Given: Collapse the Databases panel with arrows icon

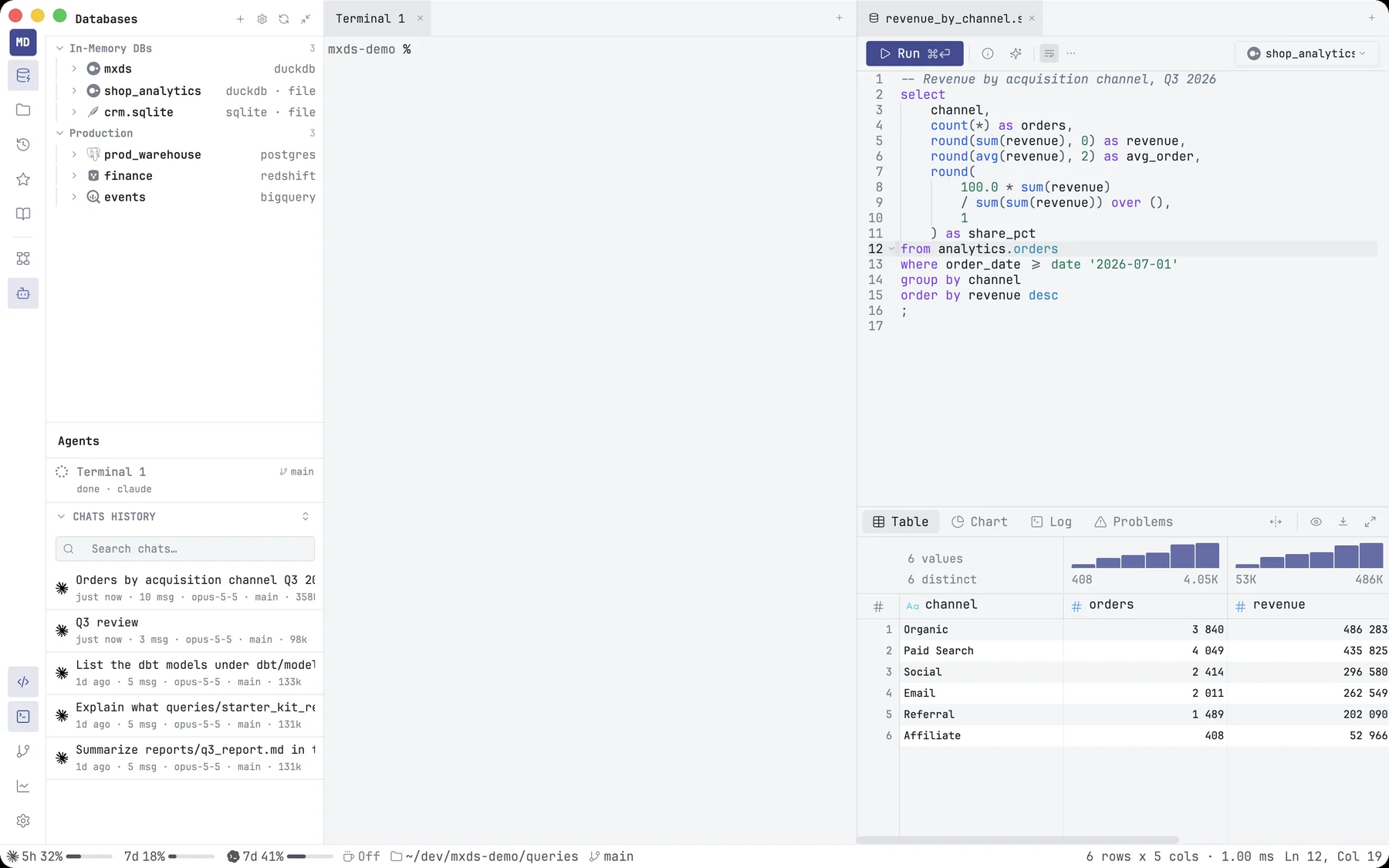Looking at the screenshot, I should (x=306, y=19).
